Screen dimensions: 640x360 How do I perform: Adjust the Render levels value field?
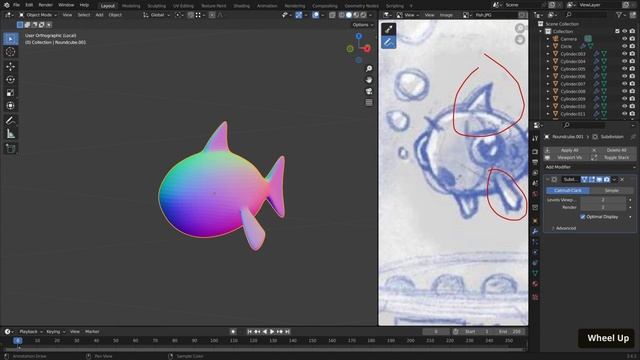(x=603, y=207)
